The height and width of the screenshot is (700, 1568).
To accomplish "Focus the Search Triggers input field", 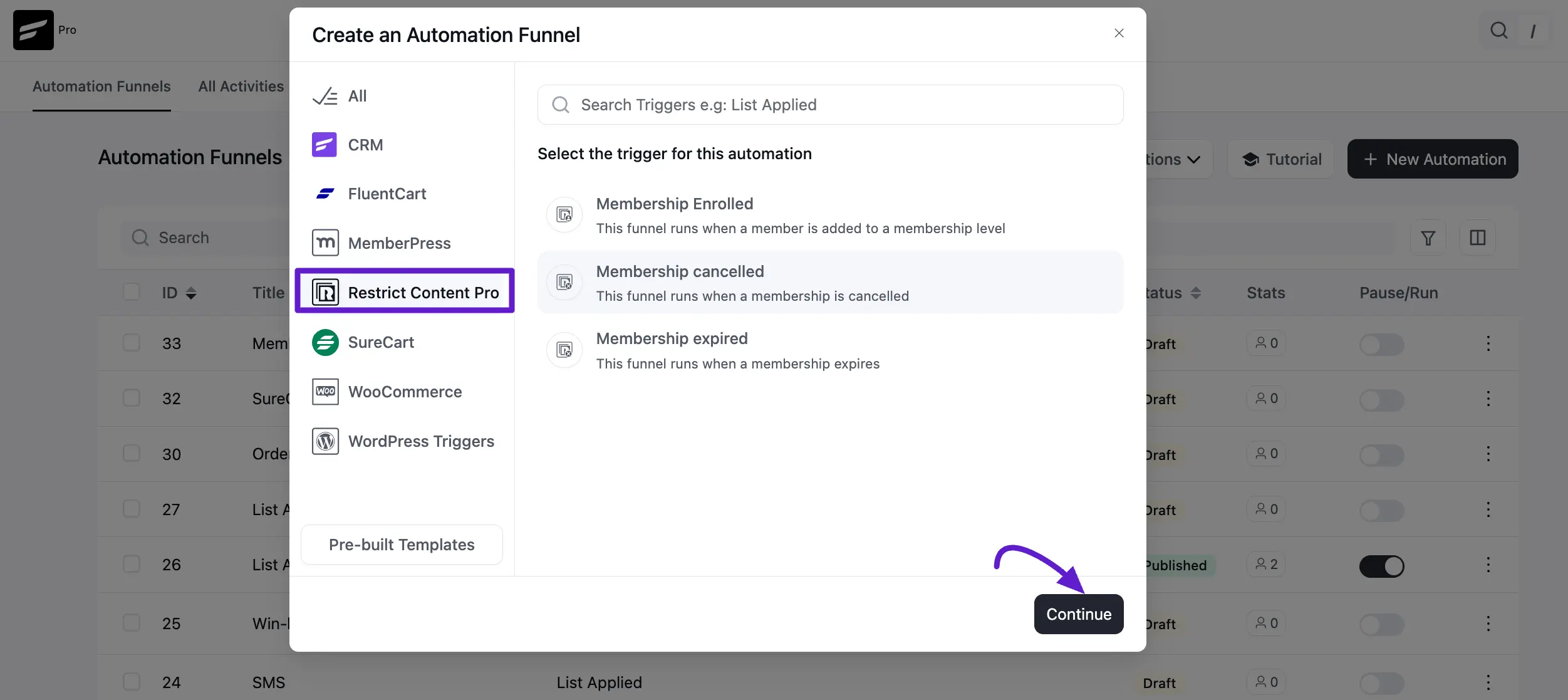I will click(x=830, y=105).
